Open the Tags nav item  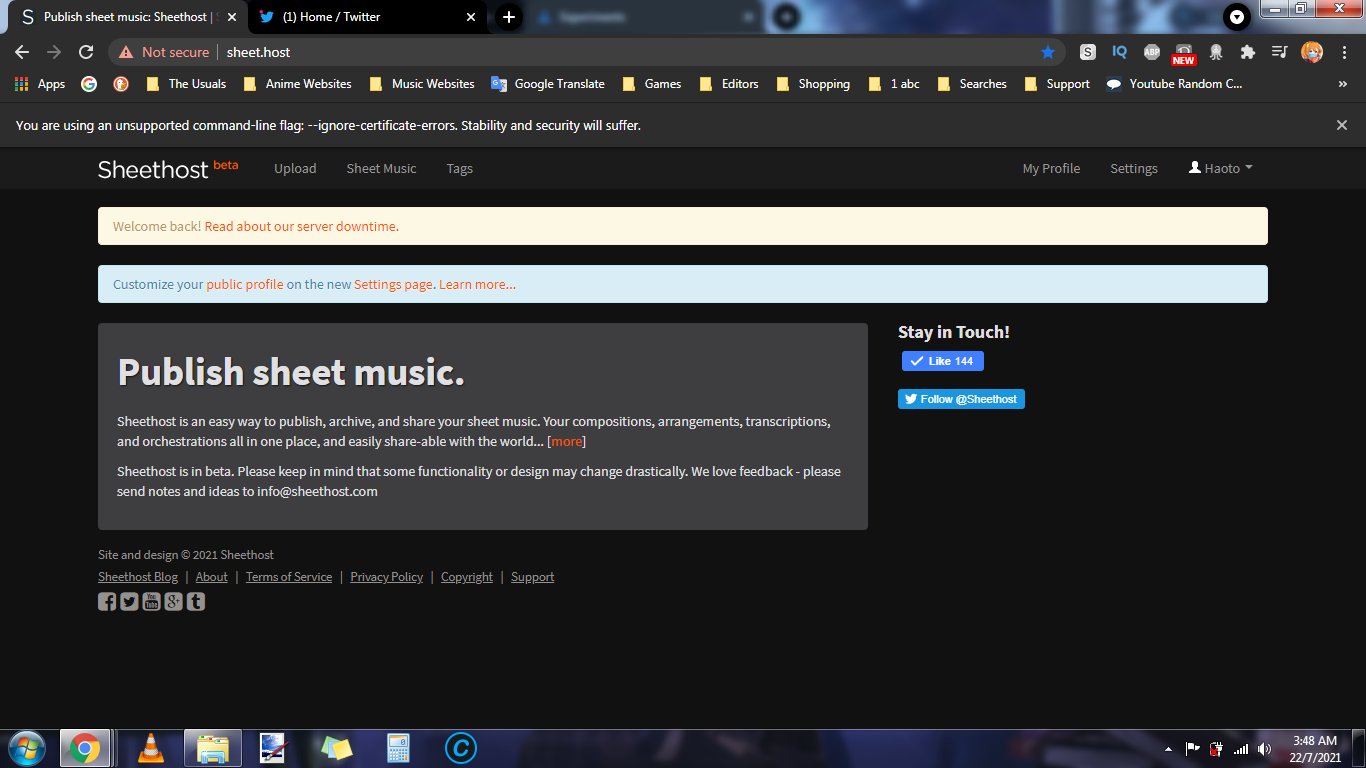click(460, 168)
